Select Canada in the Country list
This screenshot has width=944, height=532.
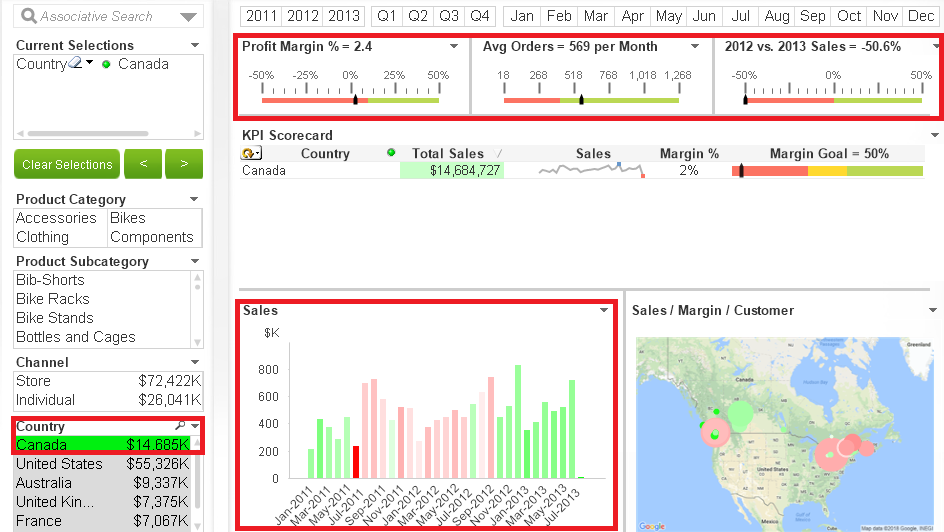tap(103, 445)
